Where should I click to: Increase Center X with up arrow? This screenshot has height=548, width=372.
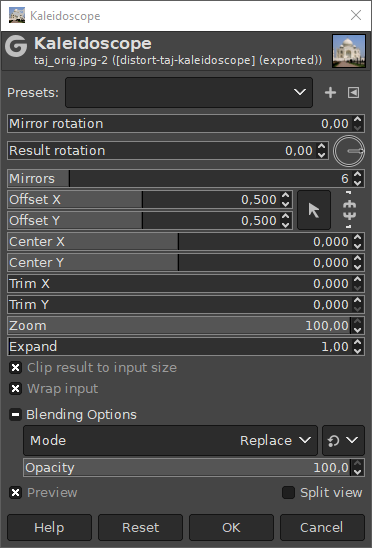(357, 237)
